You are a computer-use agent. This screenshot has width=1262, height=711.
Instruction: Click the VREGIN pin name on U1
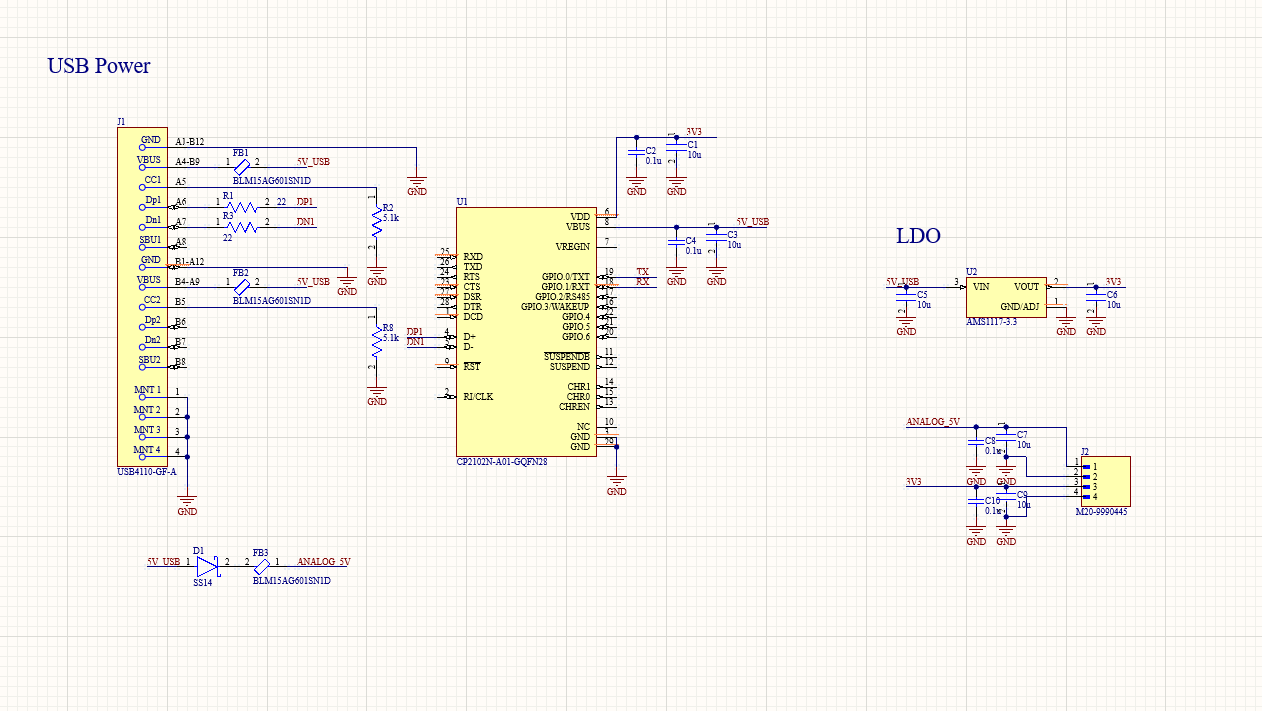tap(573, 246)
